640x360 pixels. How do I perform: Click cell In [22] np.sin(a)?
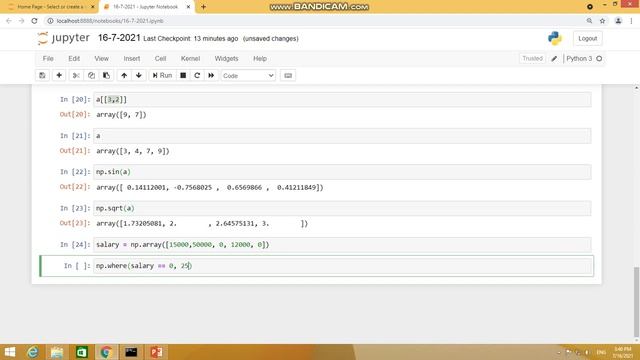click(342, 172)
